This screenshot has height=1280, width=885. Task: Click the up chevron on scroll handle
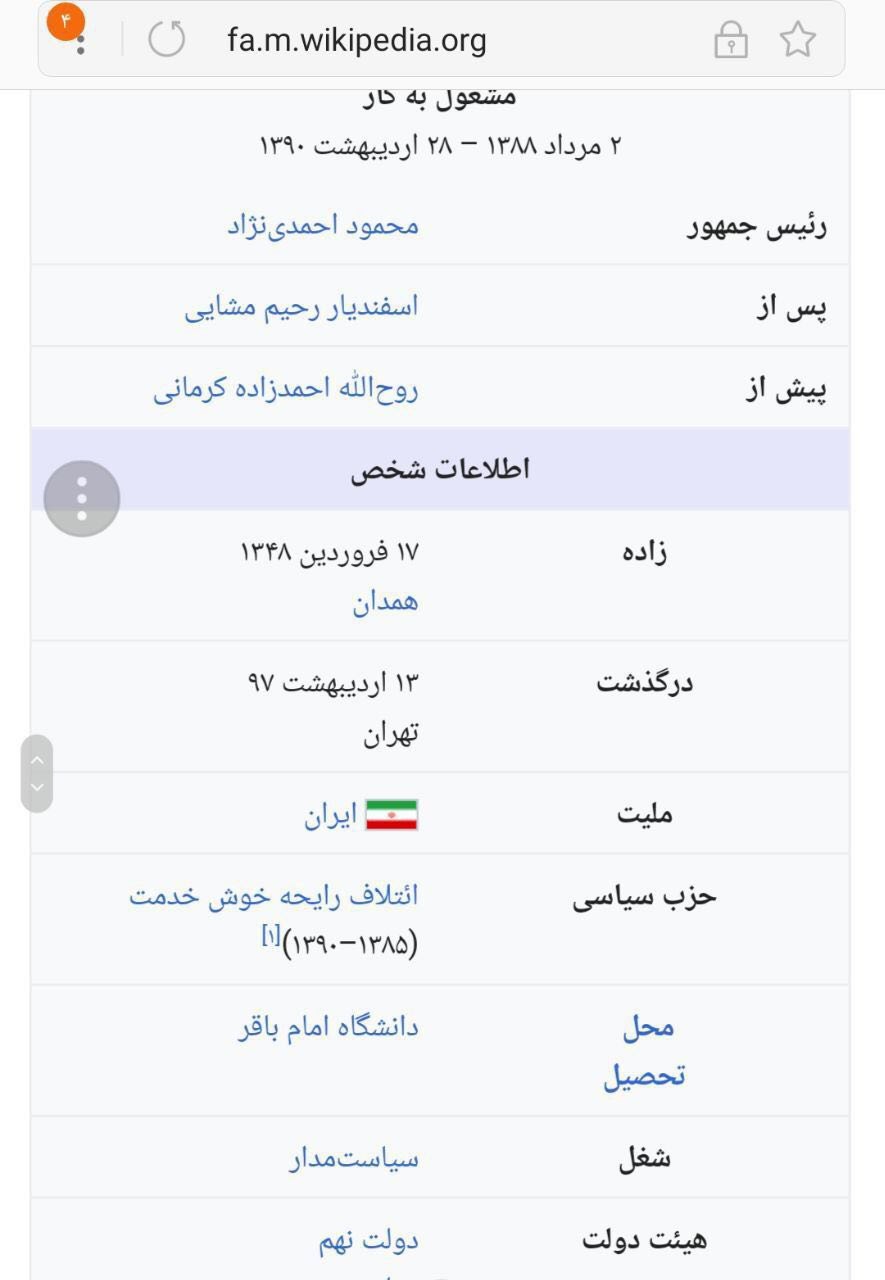[x=37, y=760]
